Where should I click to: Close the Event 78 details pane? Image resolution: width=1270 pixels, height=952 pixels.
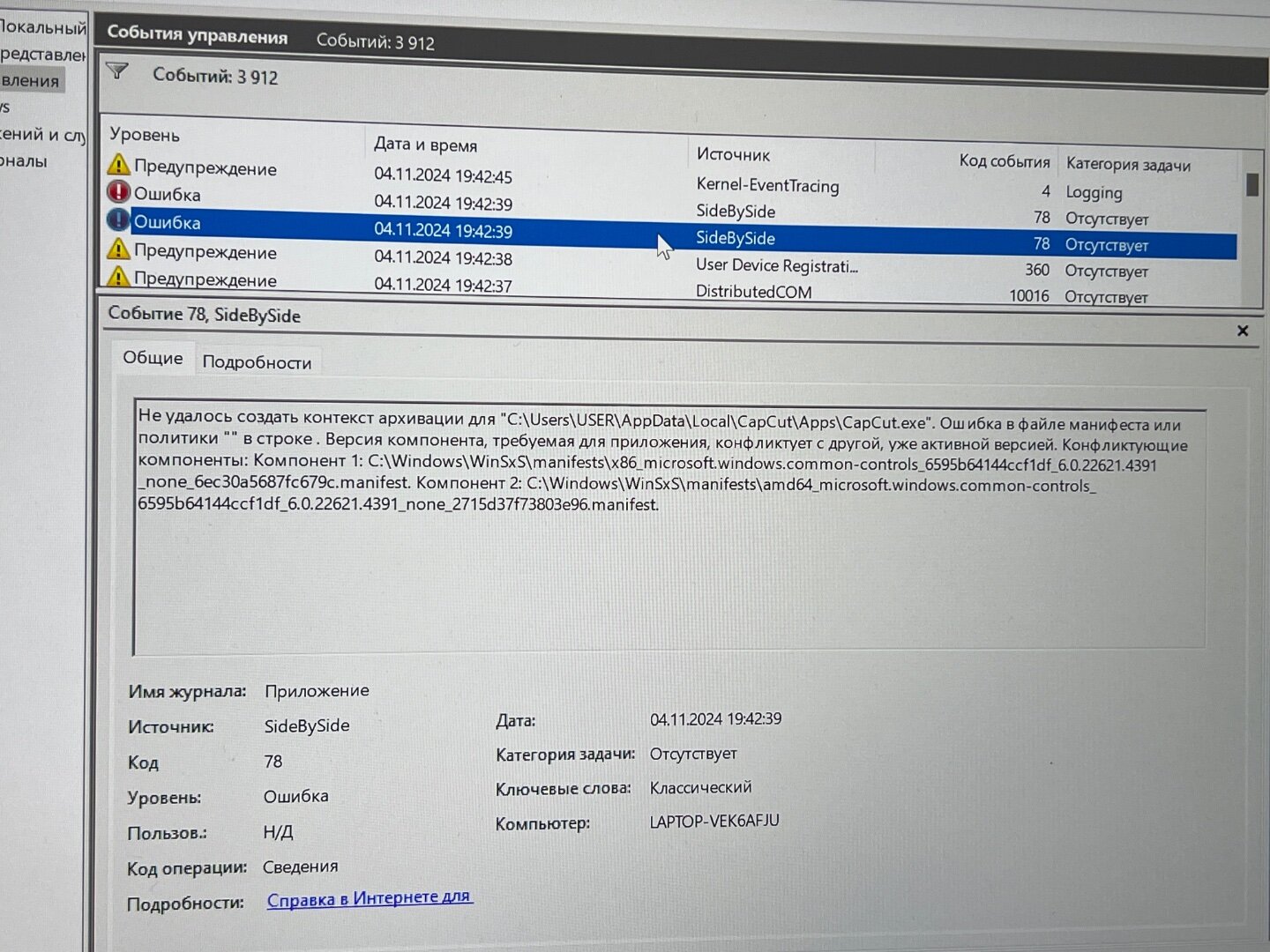click(x=1243, y=331)
